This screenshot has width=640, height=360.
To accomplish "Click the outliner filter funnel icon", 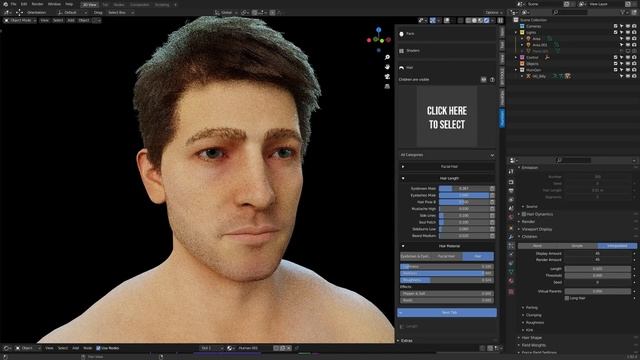I will [623, 12].
